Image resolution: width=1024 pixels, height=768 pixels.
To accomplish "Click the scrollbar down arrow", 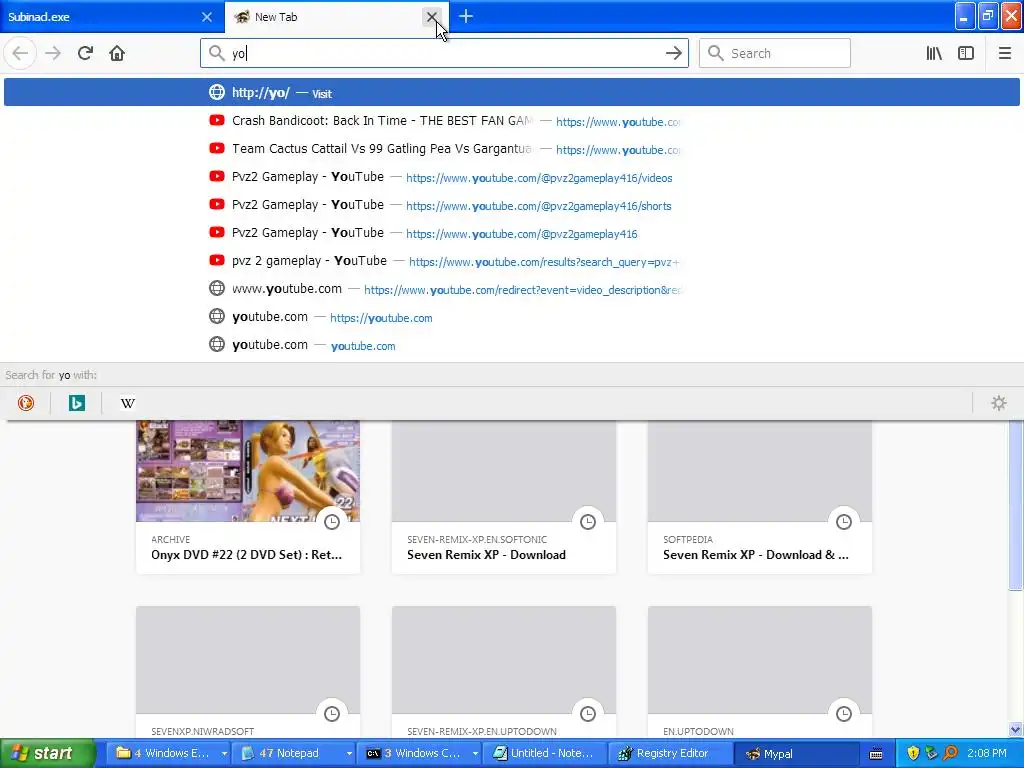I will coord(1016,730).
